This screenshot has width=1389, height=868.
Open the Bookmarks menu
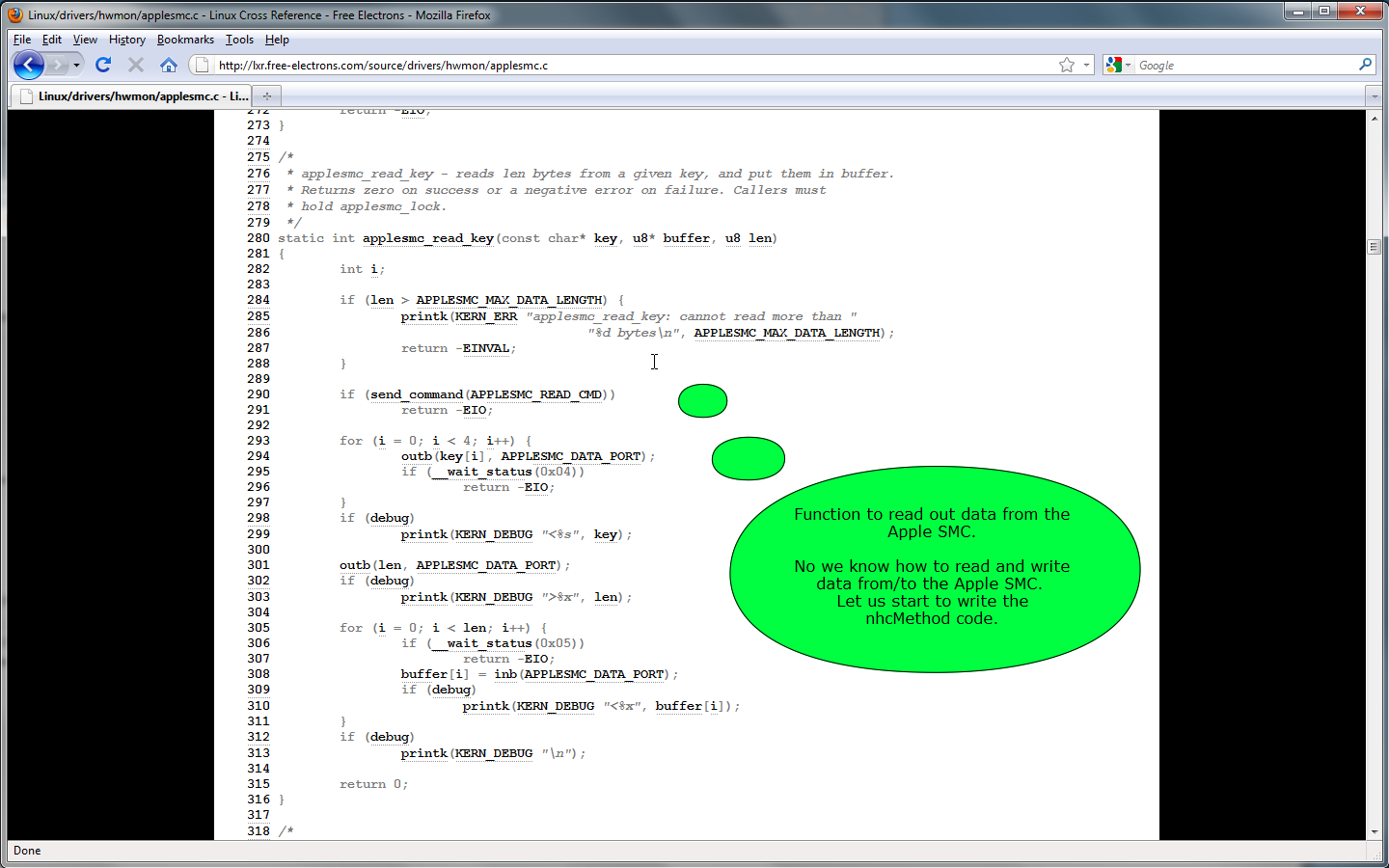[x=185, y=40]
